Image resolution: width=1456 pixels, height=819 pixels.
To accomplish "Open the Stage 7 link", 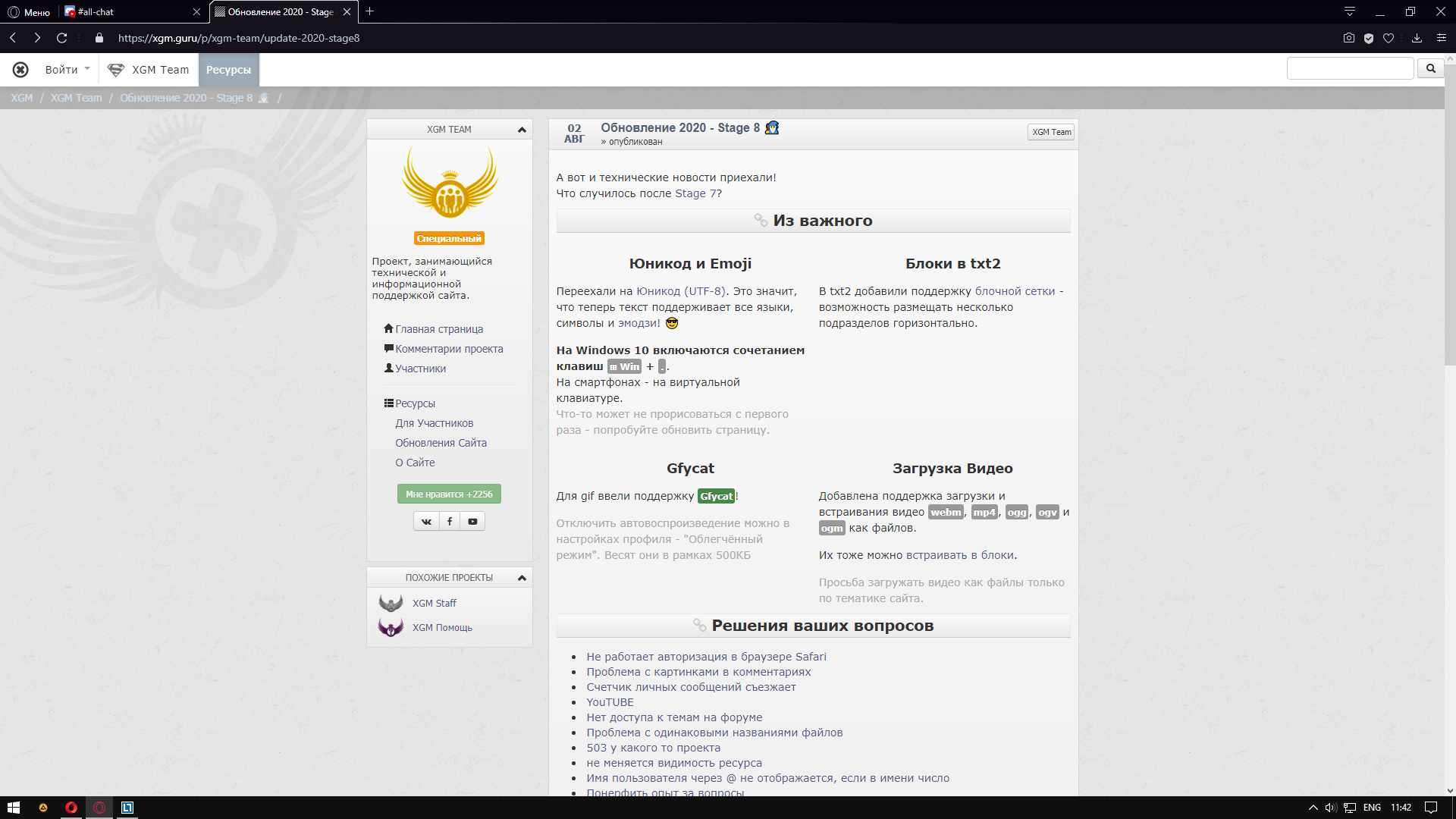I will (x=696, y=193).
